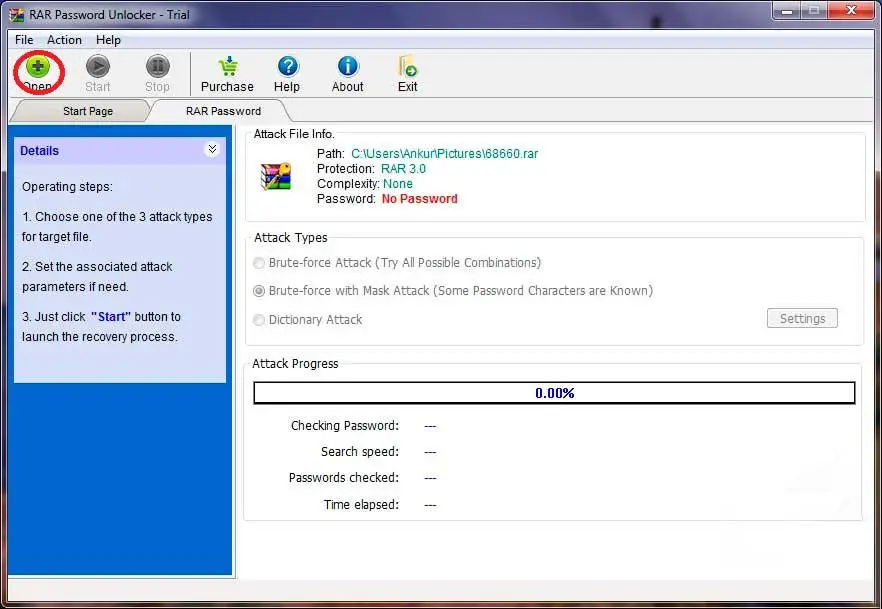Click the green Open toolbar icon

pyautogui.click(x=38, y=67)
